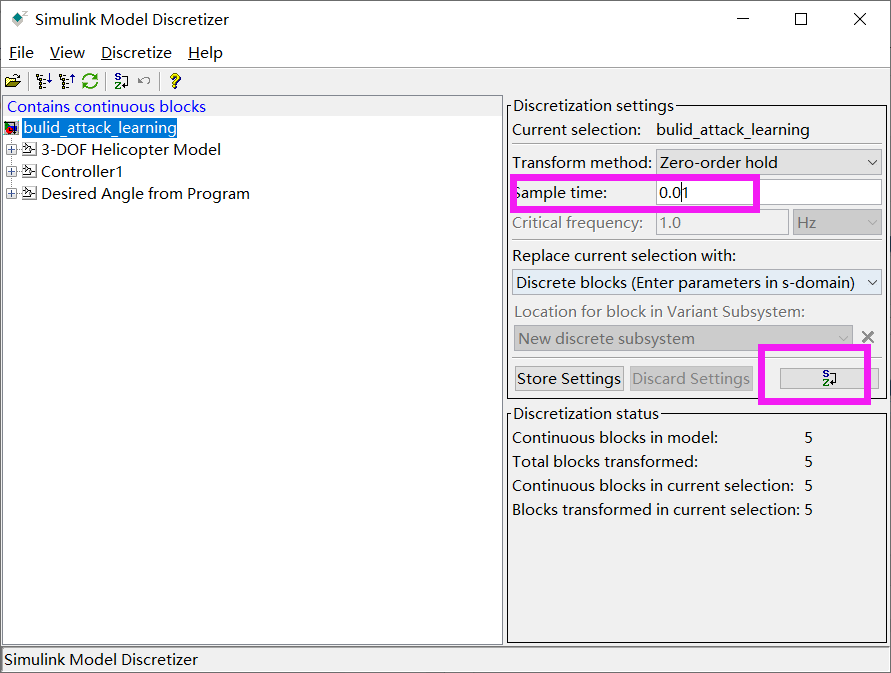Select 3-DOF Helicopter Model tree row
Viewport: 891px width, 673px height.
131,149
